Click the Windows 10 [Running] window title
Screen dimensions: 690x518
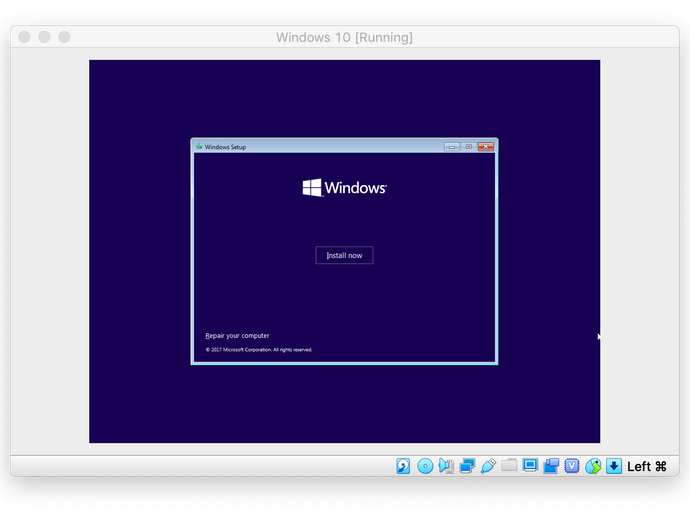345,37
